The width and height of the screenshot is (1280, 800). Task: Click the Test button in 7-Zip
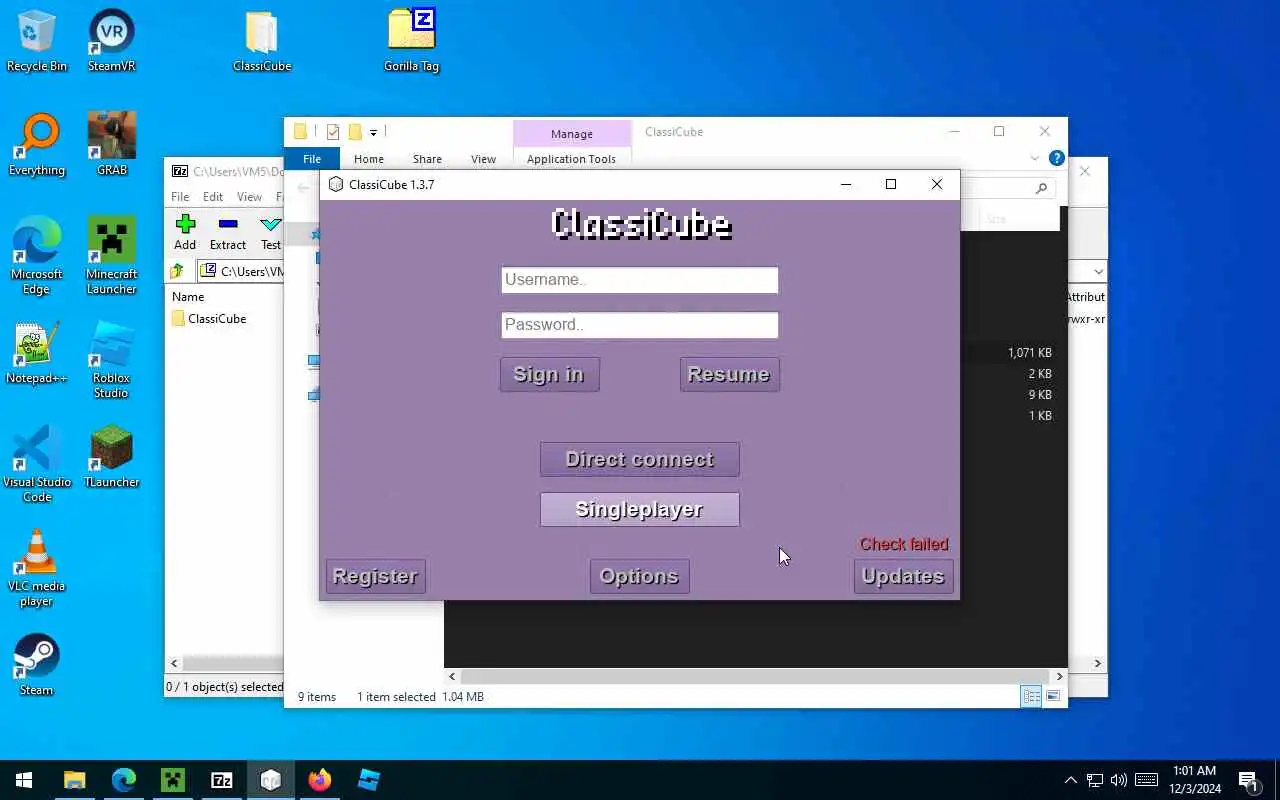click(x=270, y=232)
